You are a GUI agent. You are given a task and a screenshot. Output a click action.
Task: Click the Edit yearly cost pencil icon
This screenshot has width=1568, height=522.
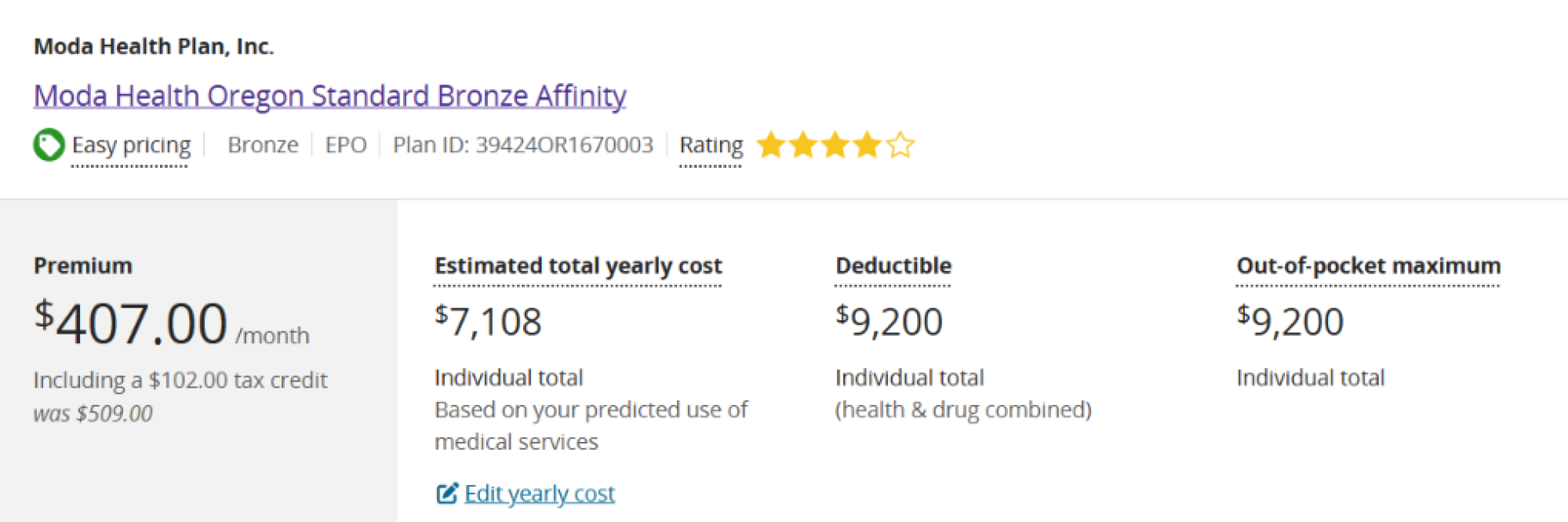446,493
